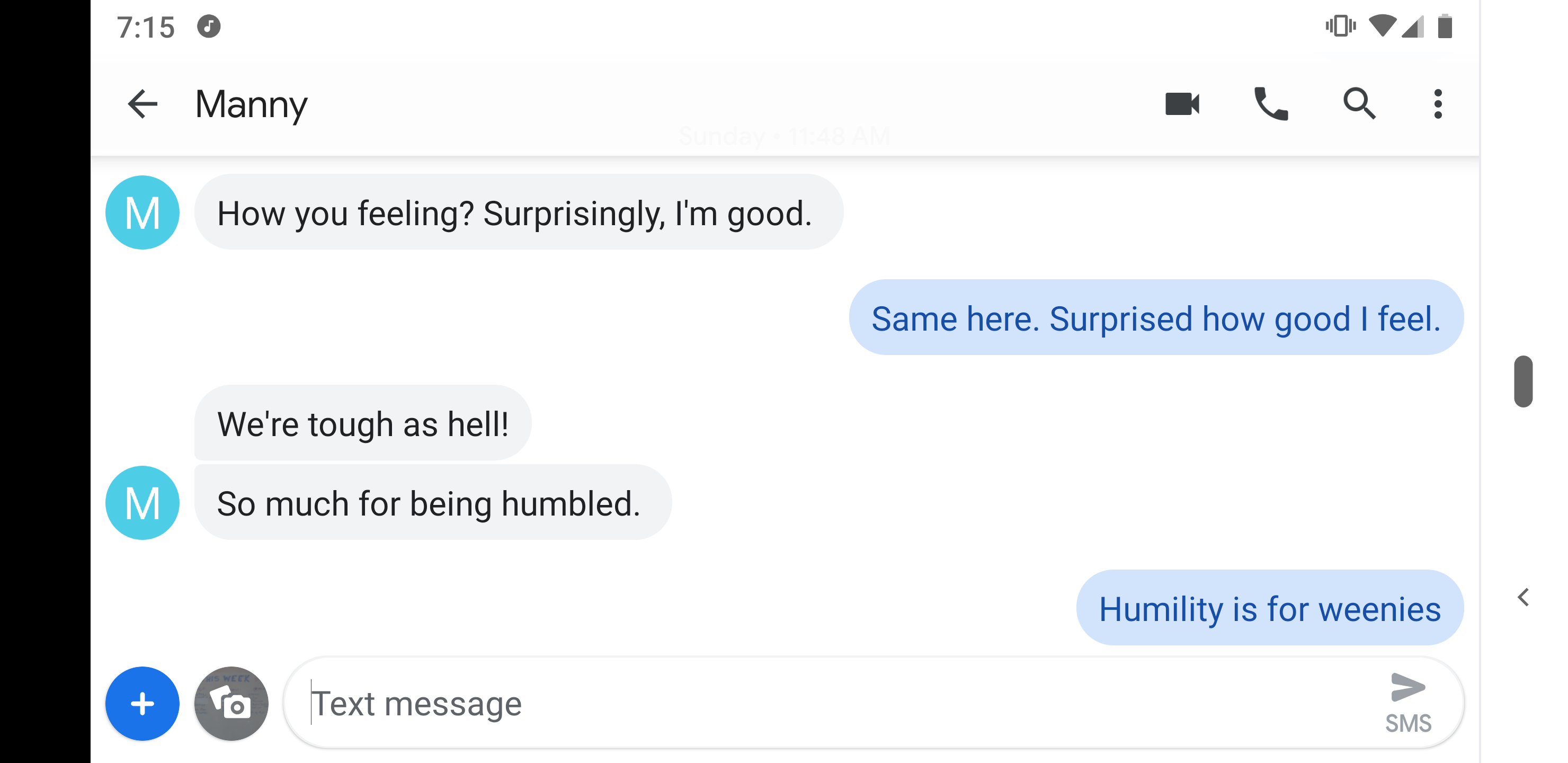Select the 'Humility is for weenies' bubble
1568x763 pixels.
[x=1270, y=608]
